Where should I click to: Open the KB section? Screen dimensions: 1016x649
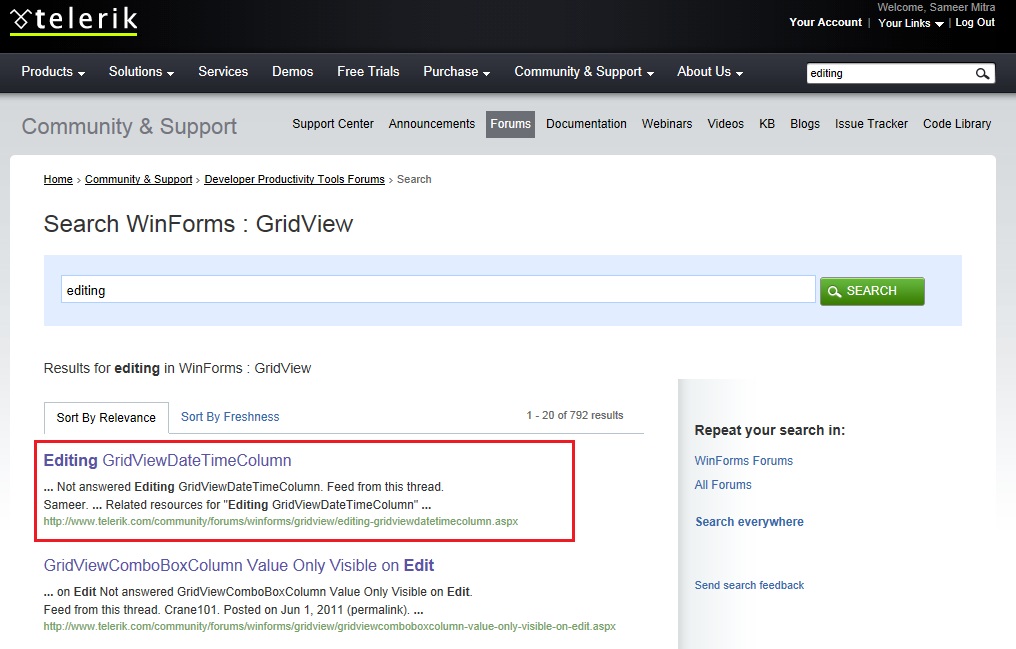pos(767,124)
